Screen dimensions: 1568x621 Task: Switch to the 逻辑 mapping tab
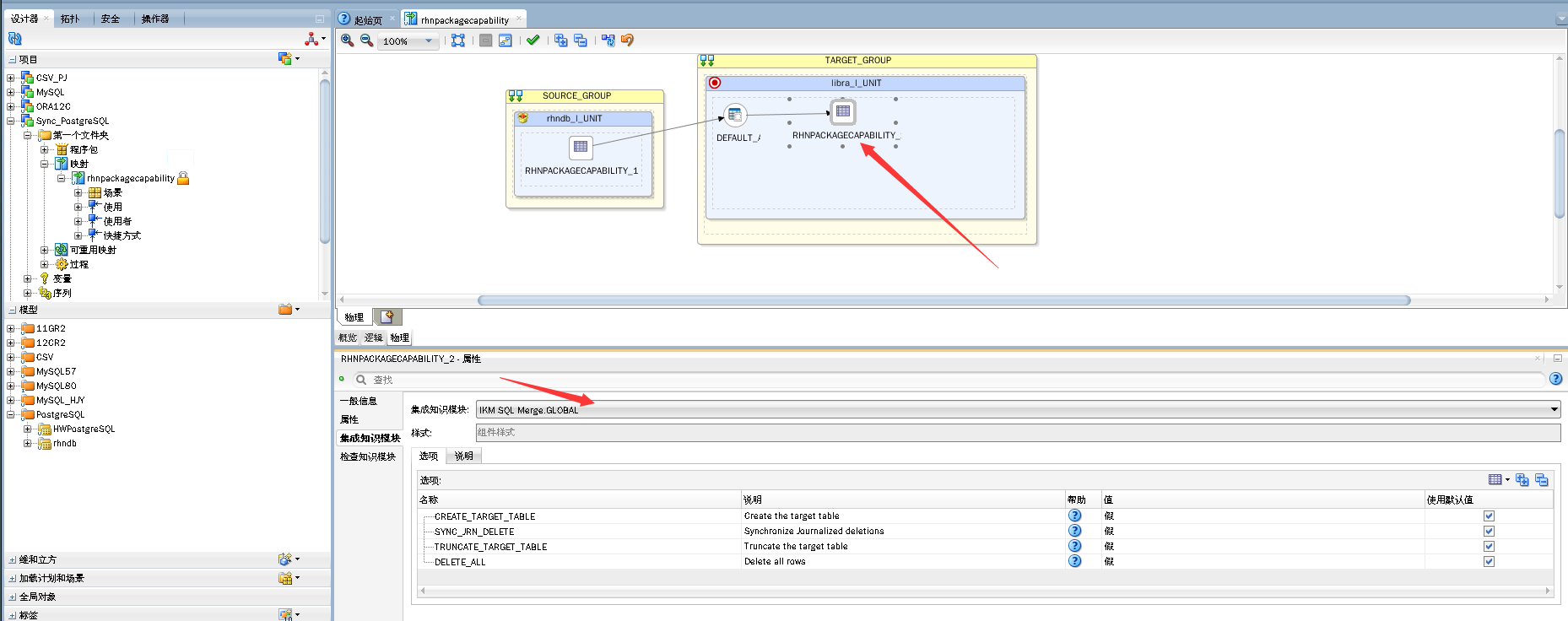(x=374, y=337)
